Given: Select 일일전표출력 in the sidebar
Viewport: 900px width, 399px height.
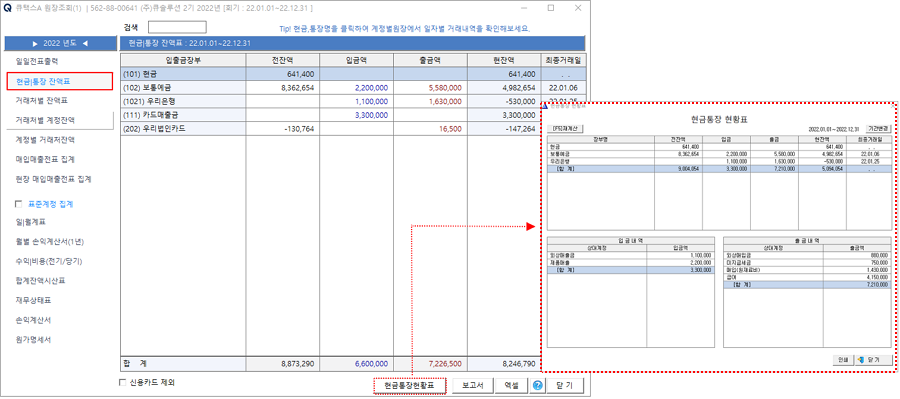Looking at the screenshot, I should pos(38,61).
